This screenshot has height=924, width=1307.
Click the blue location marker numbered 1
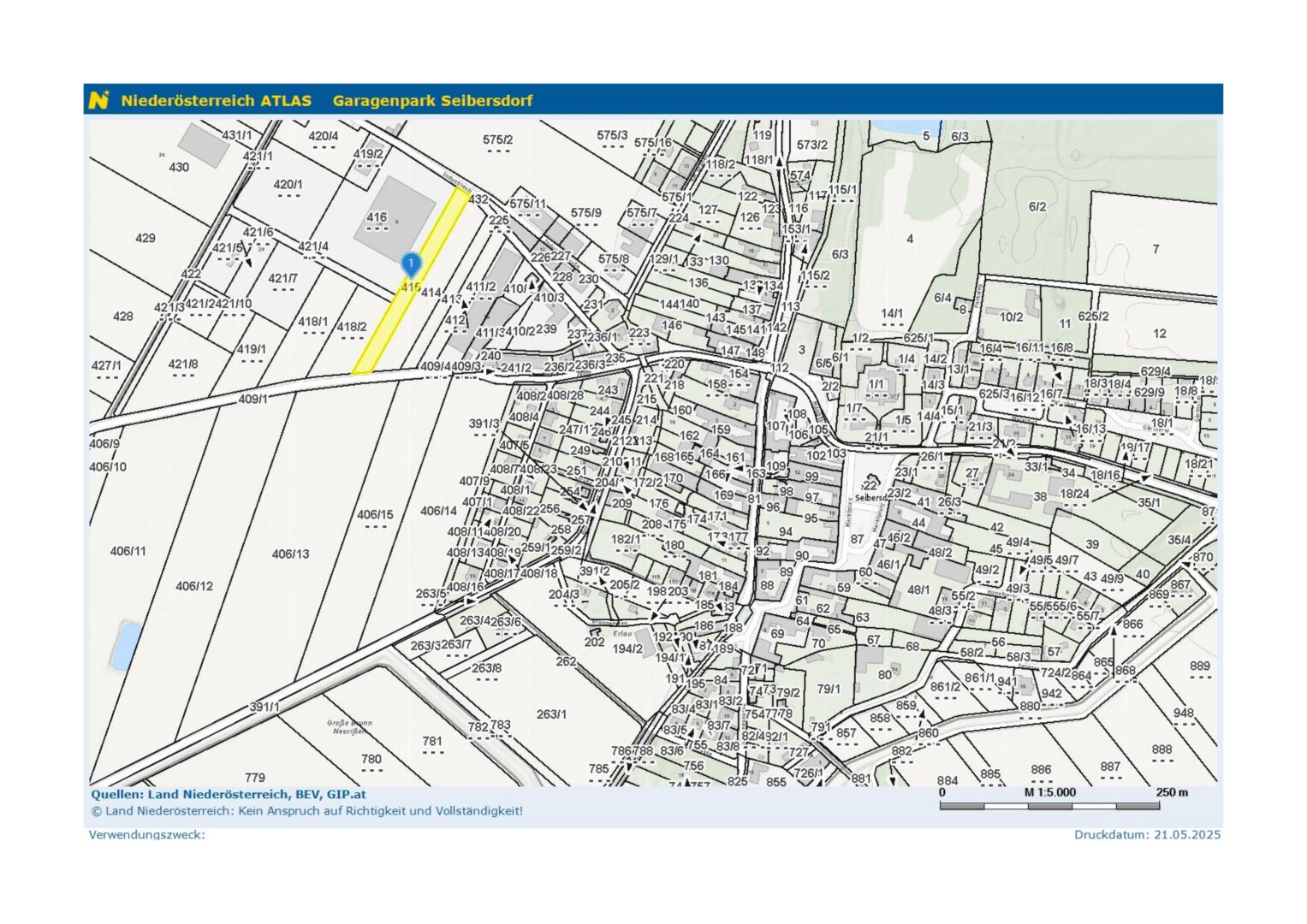411,264
